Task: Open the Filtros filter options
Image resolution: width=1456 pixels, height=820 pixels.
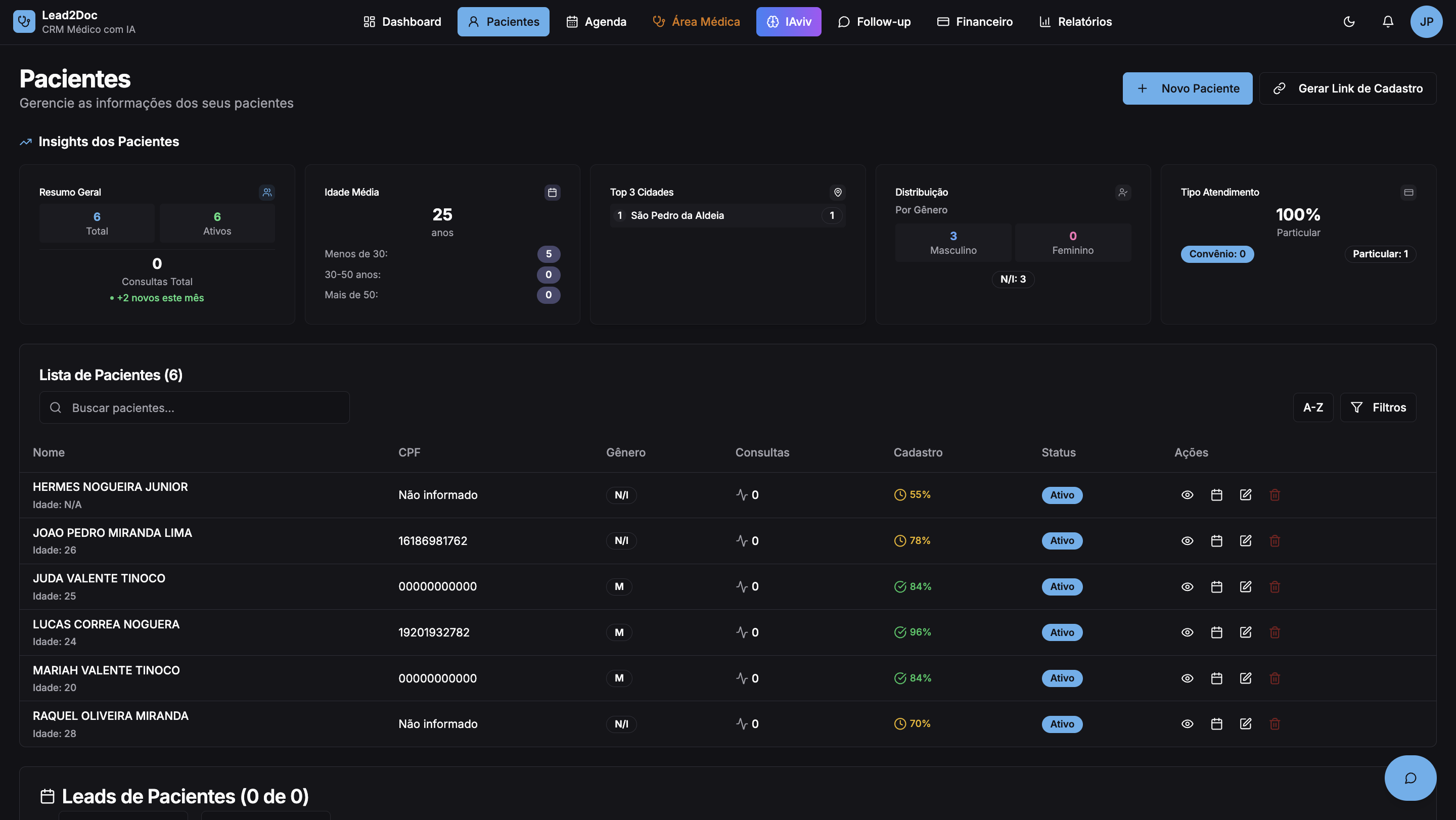Action: (1378, 407)
